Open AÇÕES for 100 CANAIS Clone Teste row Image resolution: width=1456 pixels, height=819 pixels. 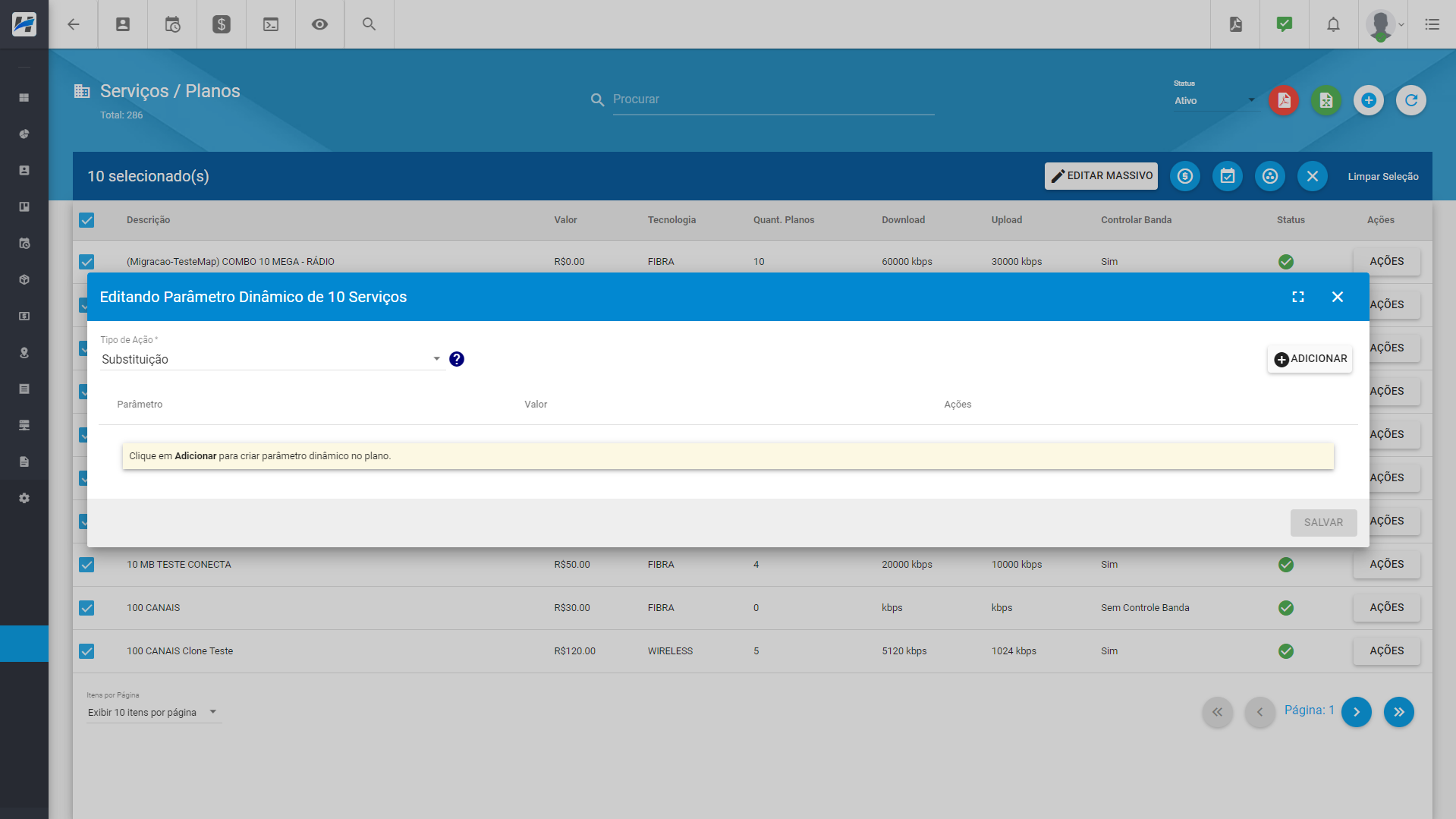(x=1386, y=651)
